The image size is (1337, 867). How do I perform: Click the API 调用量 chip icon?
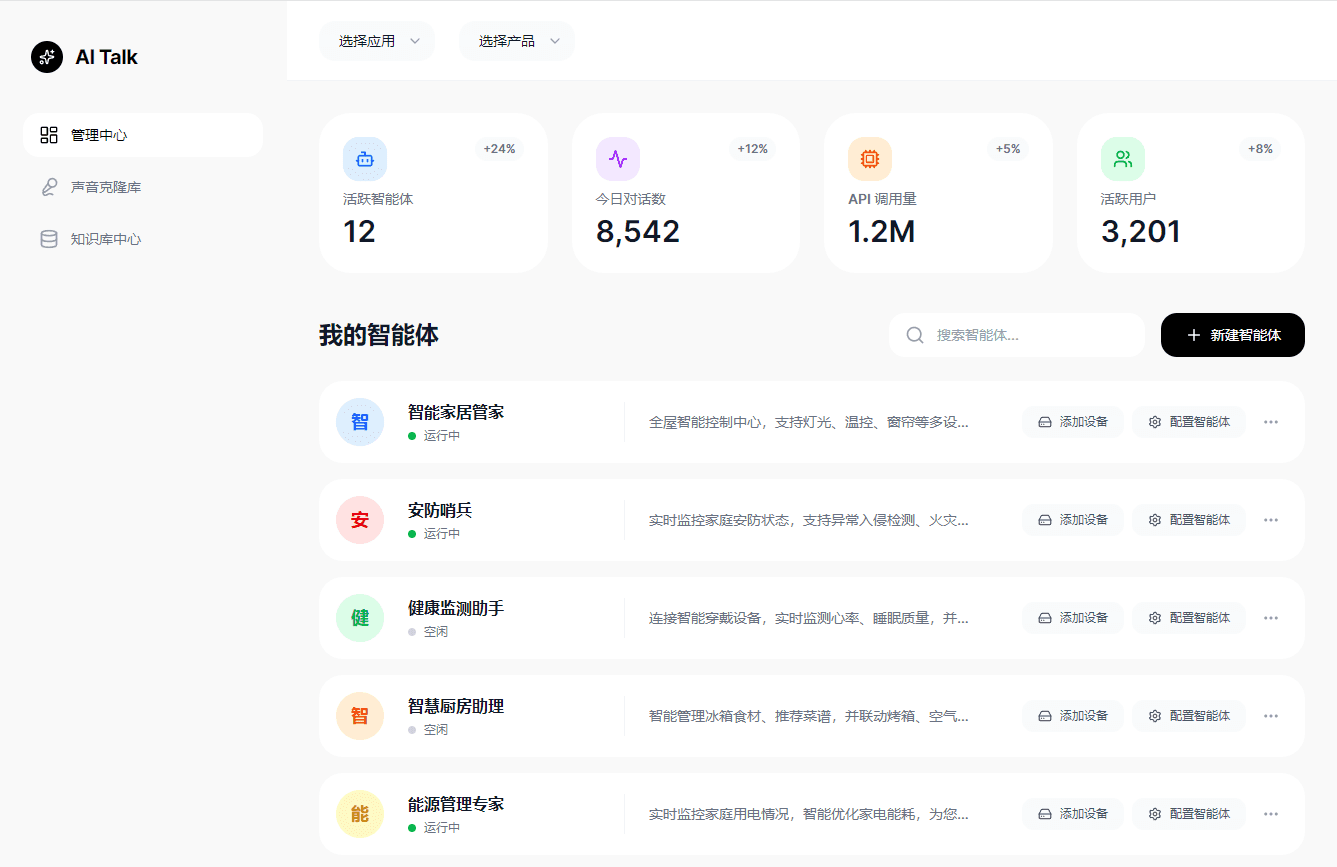point(869,158)
